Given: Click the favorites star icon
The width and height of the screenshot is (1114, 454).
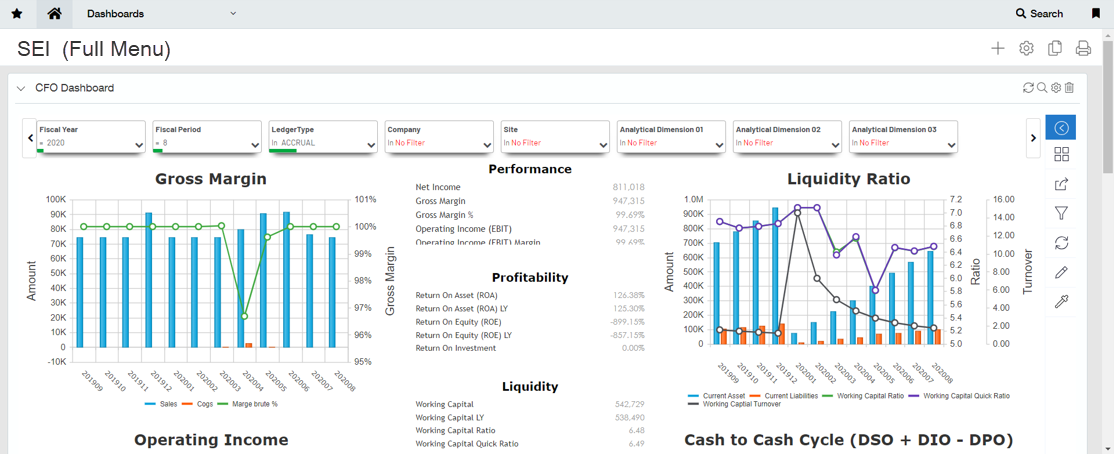Looking at the screenshot, I should pos(17,14).
